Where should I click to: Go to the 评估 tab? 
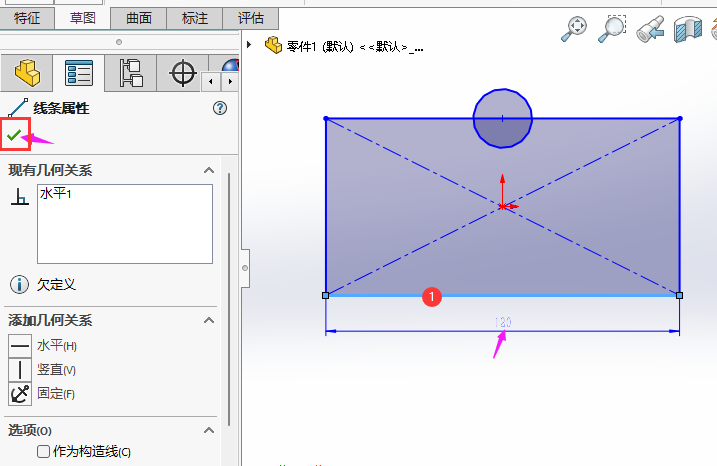click(251, 18)
